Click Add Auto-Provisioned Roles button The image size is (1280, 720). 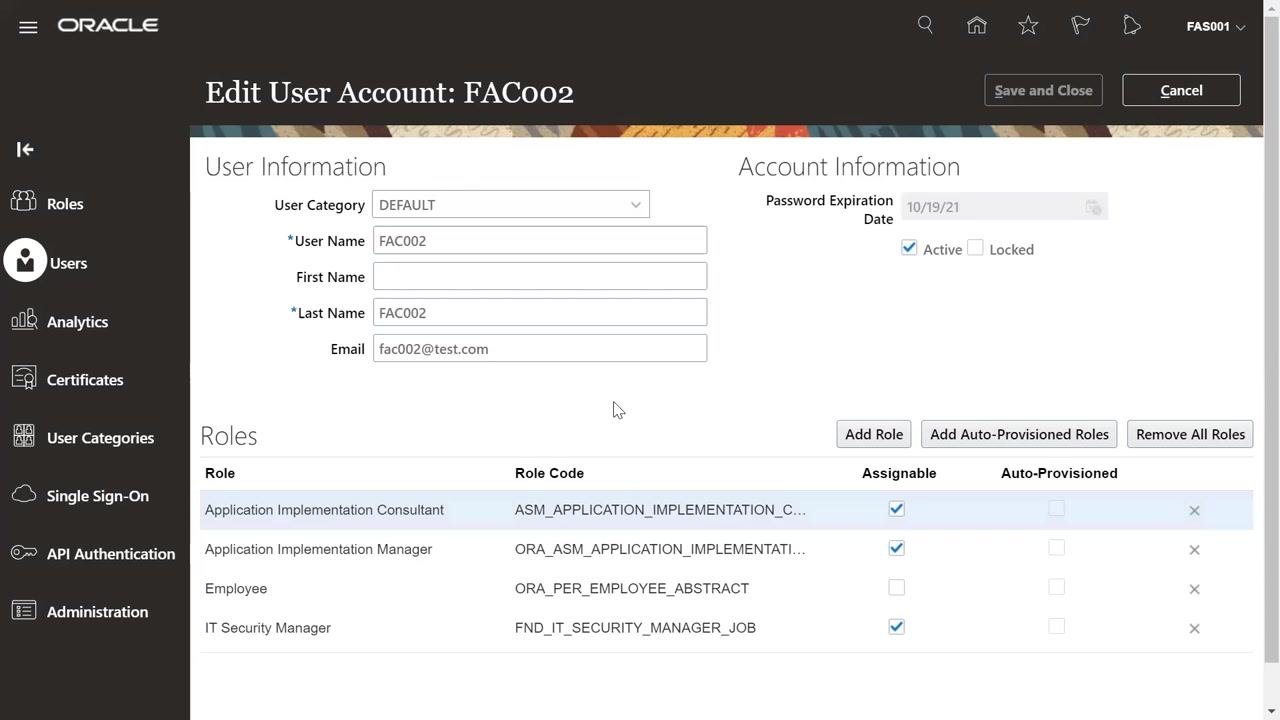click(1019, 434)
